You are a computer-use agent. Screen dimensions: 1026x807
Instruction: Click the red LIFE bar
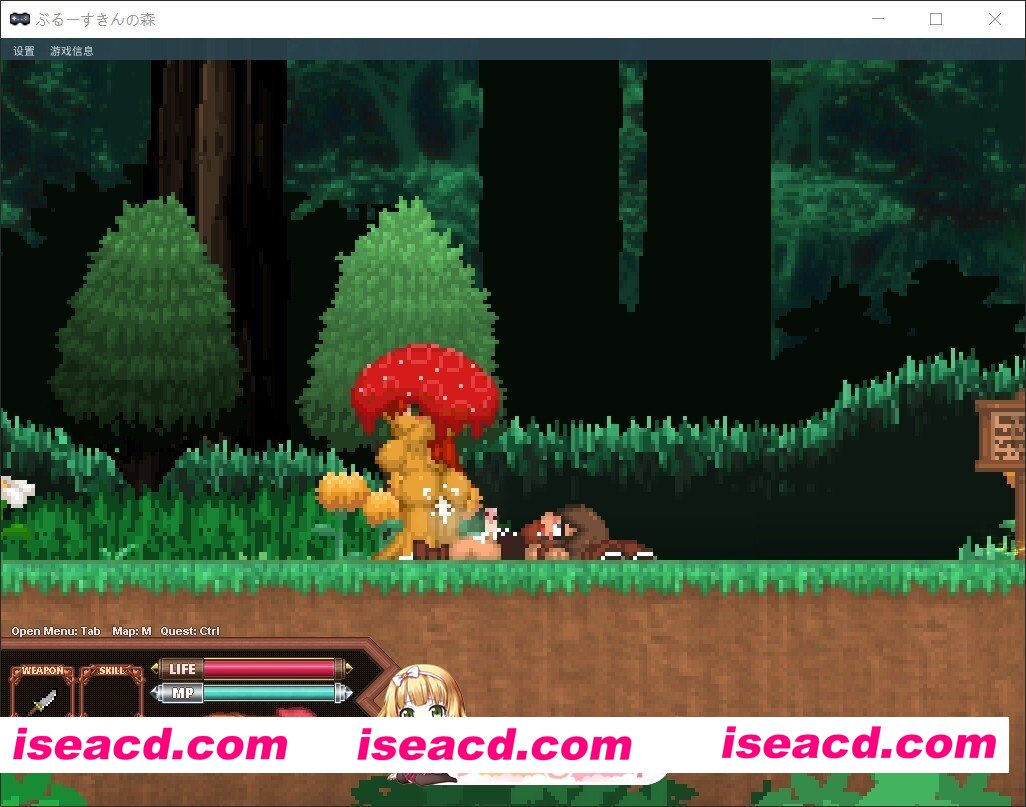pos(270,669)
